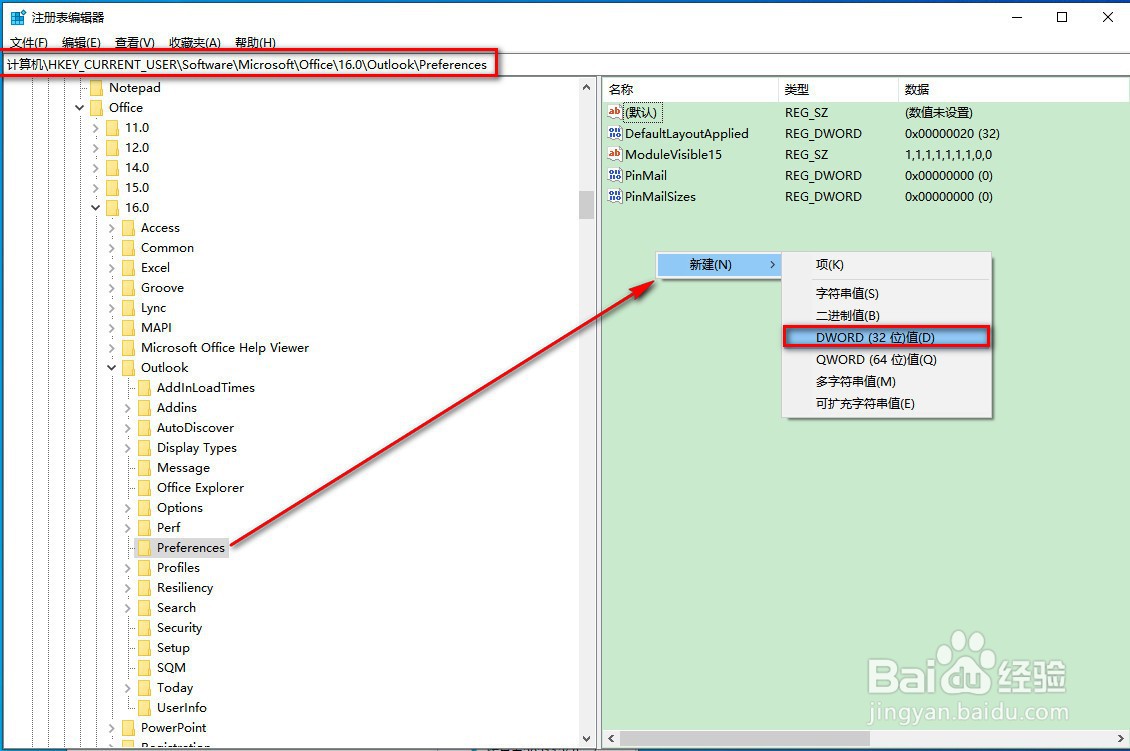This screenshot has width=1130, height=751.
Task: Open the 收藏夹(A) menu
Action: [195, 43]
